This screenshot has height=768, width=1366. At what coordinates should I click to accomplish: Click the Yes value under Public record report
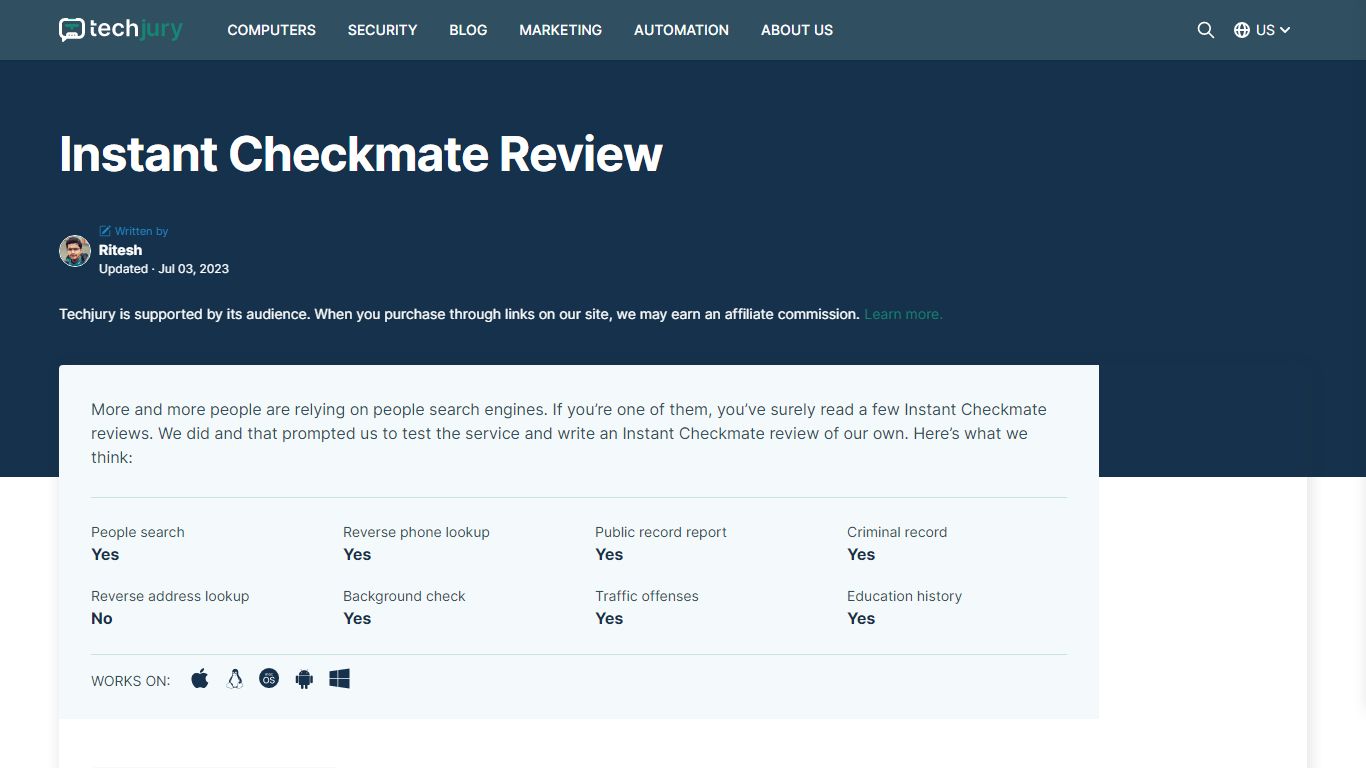(x=609, y=554)
